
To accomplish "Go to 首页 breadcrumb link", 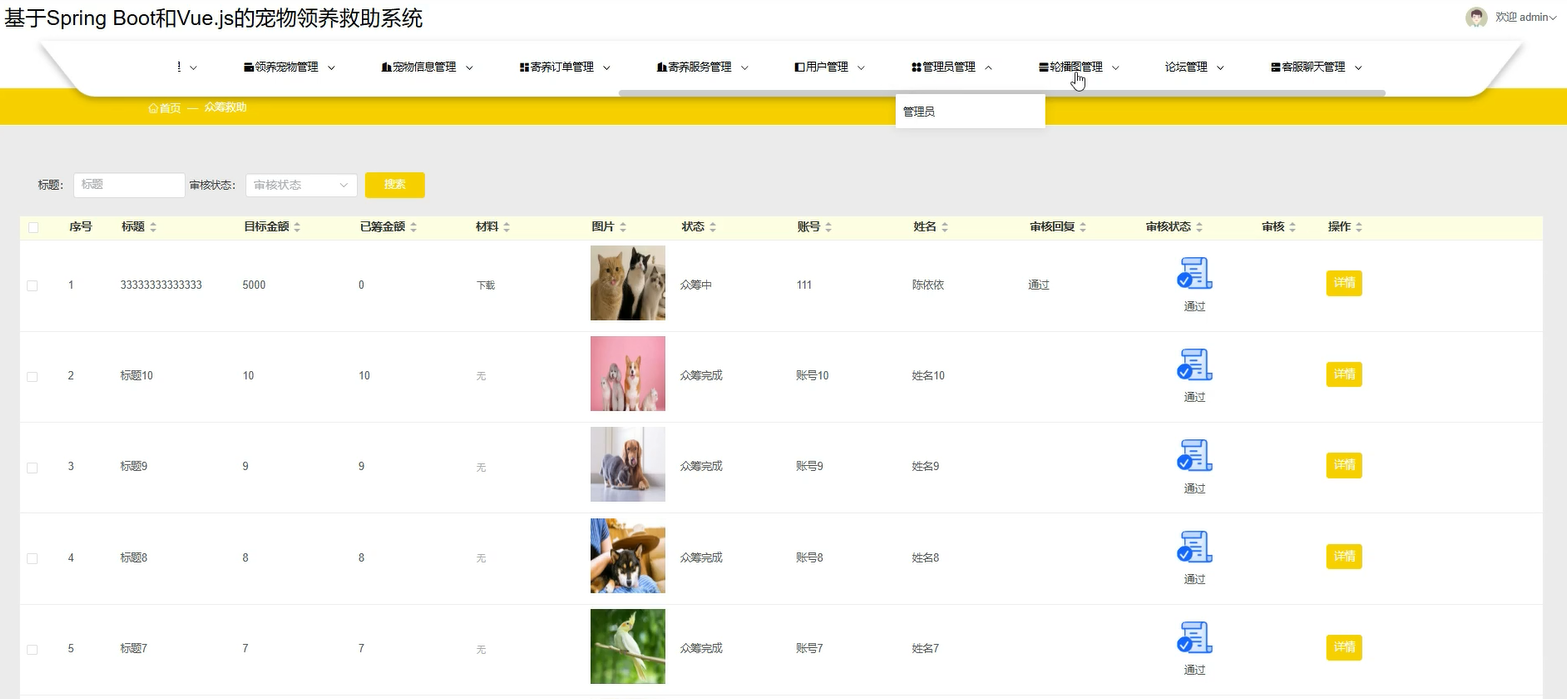I will (170, 108).
